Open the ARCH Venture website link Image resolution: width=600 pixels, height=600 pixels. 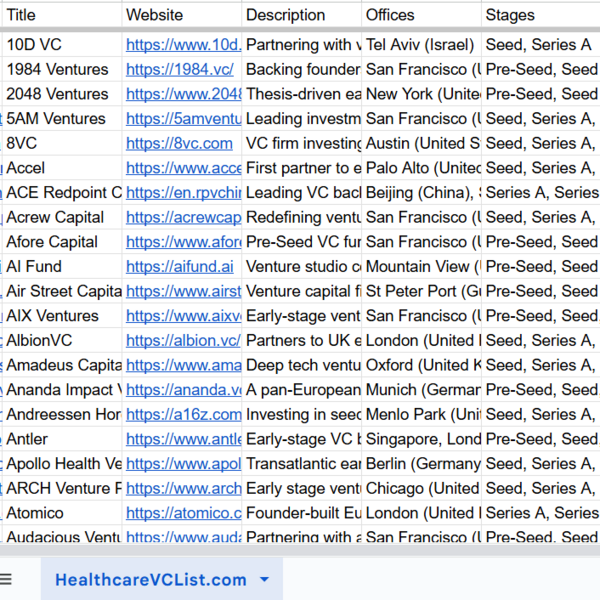click(184, 489)
